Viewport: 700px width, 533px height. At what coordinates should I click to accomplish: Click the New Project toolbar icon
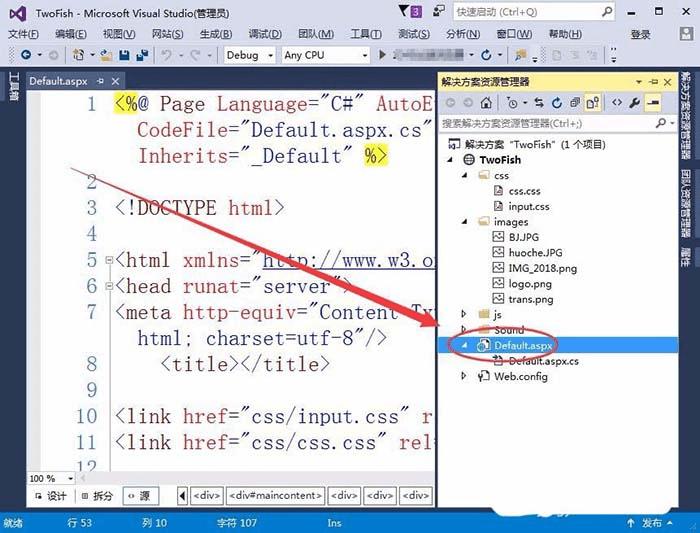(79, 55)
